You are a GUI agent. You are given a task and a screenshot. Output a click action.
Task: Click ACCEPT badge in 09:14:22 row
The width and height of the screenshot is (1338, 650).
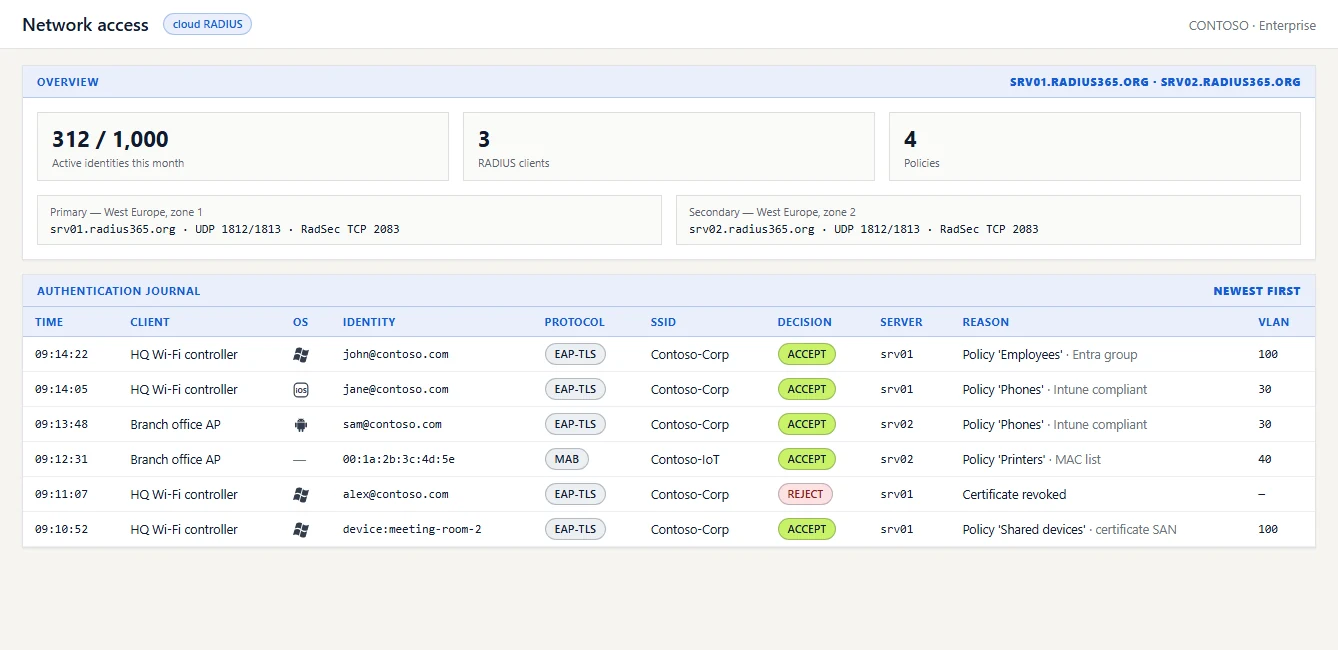pyautogui.click(x=807, y=354)
